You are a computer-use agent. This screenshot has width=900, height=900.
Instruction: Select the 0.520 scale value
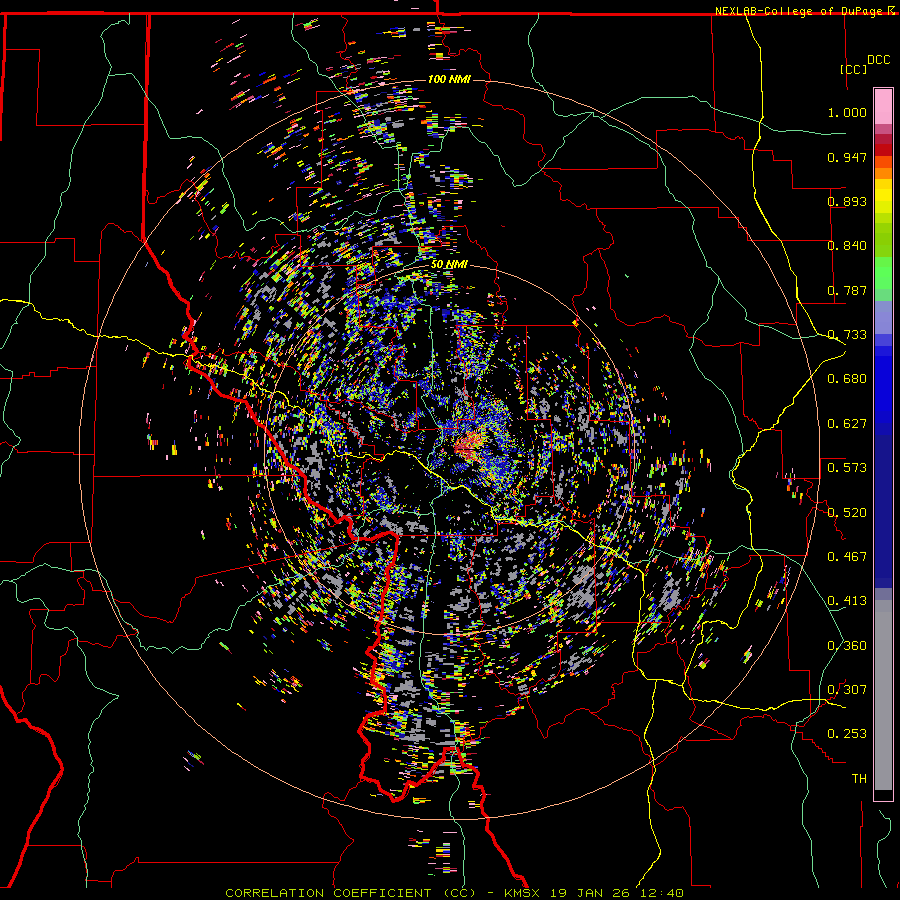pyautogui.click(x=847, y=512)
